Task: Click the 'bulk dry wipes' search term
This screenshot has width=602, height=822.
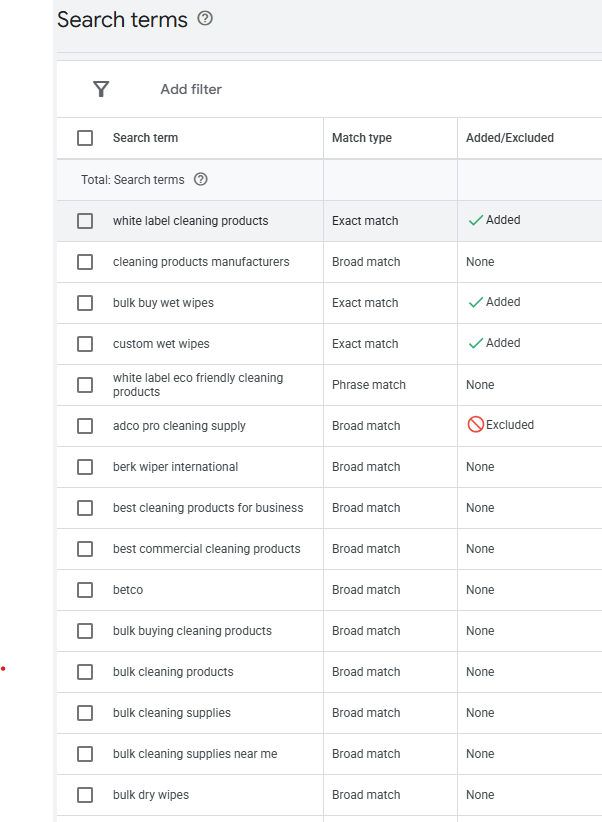Action: (x=151, y=795)
